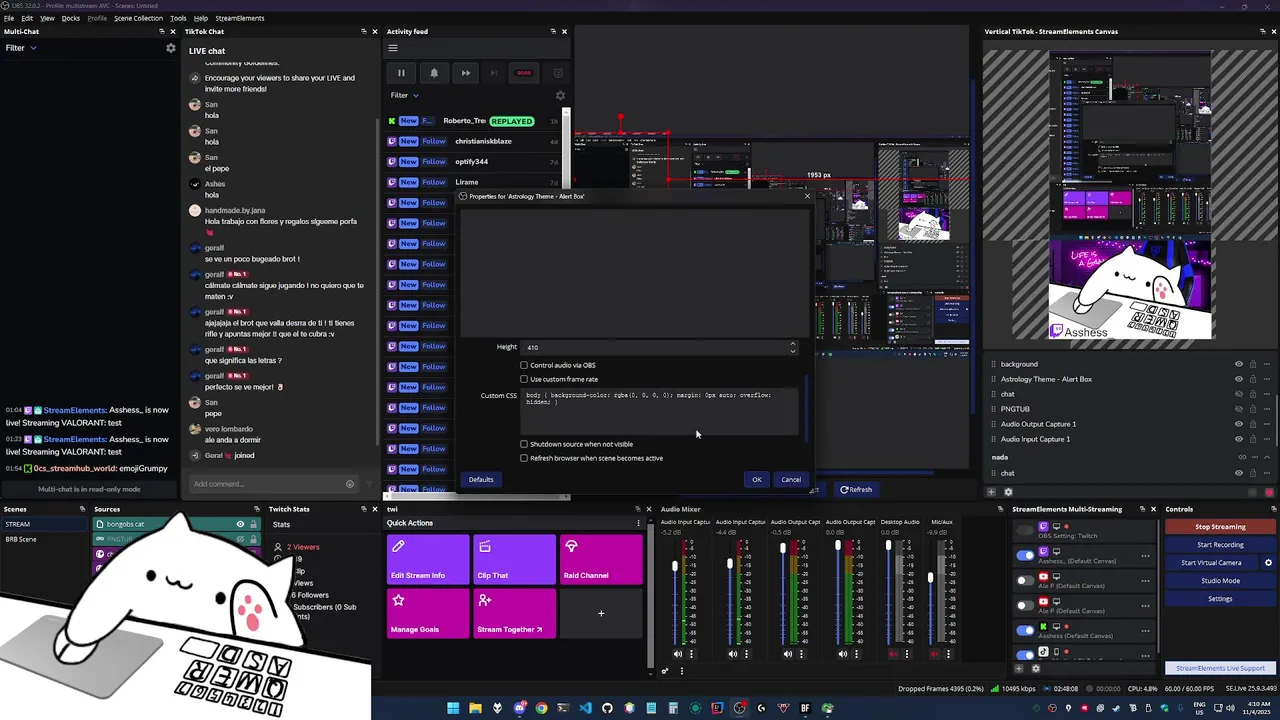Open Multi-Chat settings gear
Viewport: 1280px width, 720px height.
coord(171,48)
